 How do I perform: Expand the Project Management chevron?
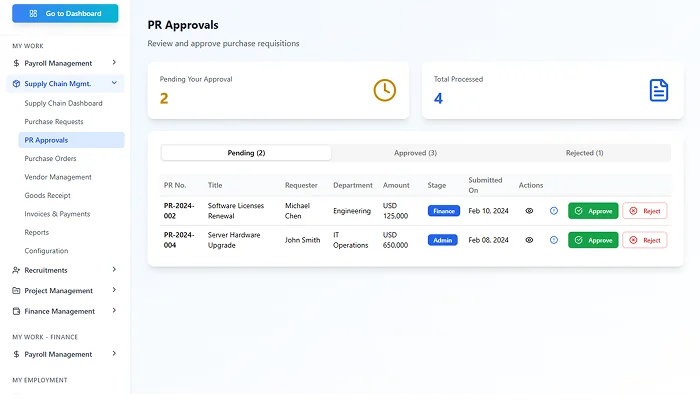114,291
